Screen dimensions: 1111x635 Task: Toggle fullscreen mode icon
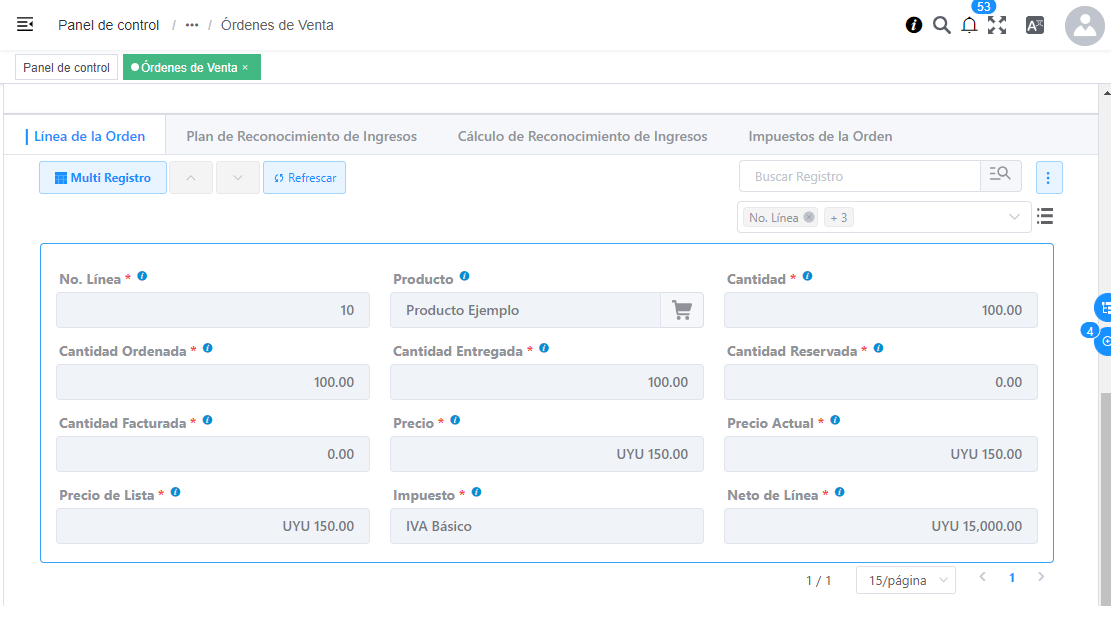(x=997, y=26)
